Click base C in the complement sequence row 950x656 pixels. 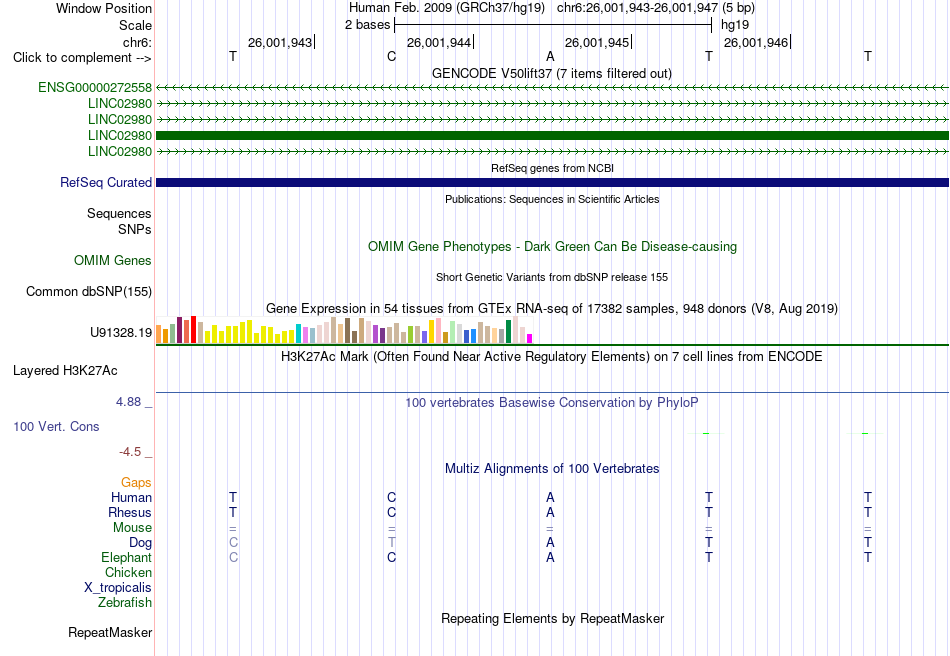coord(391,56)
